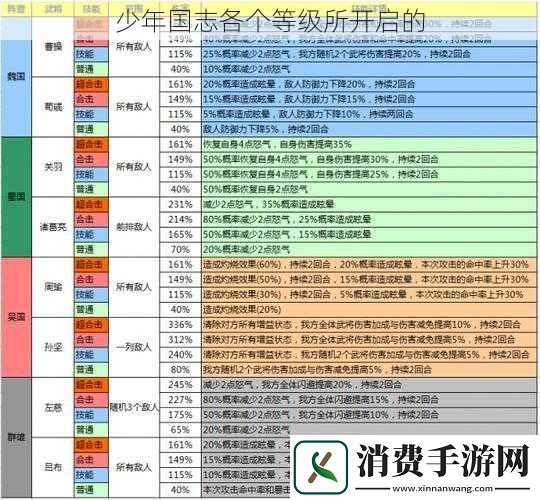Select the 前排敌人 range cell
540x500 pixels.
click(x=134, y=227)
